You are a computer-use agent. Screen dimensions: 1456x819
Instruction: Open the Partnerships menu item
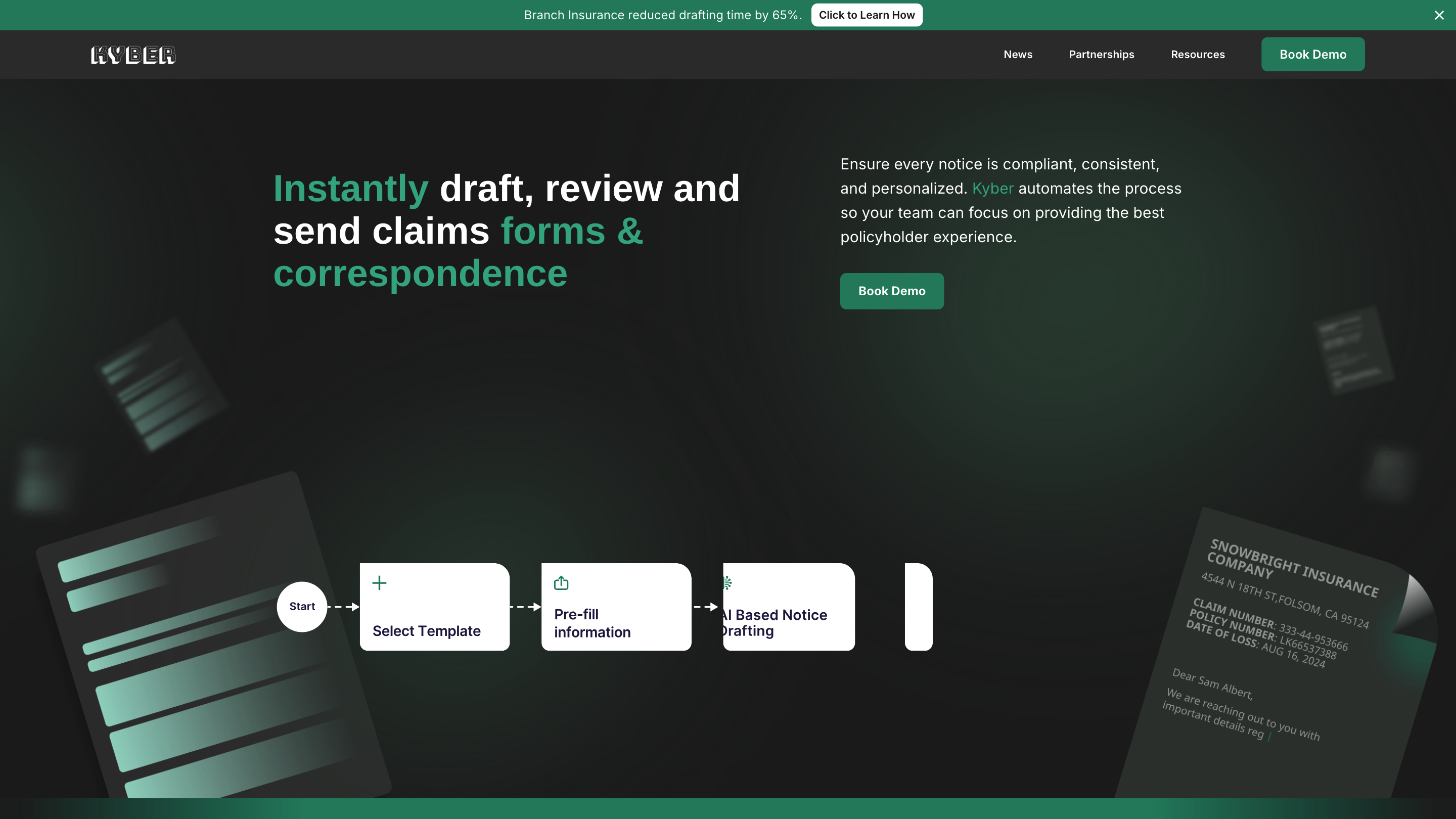[1101, 55]
